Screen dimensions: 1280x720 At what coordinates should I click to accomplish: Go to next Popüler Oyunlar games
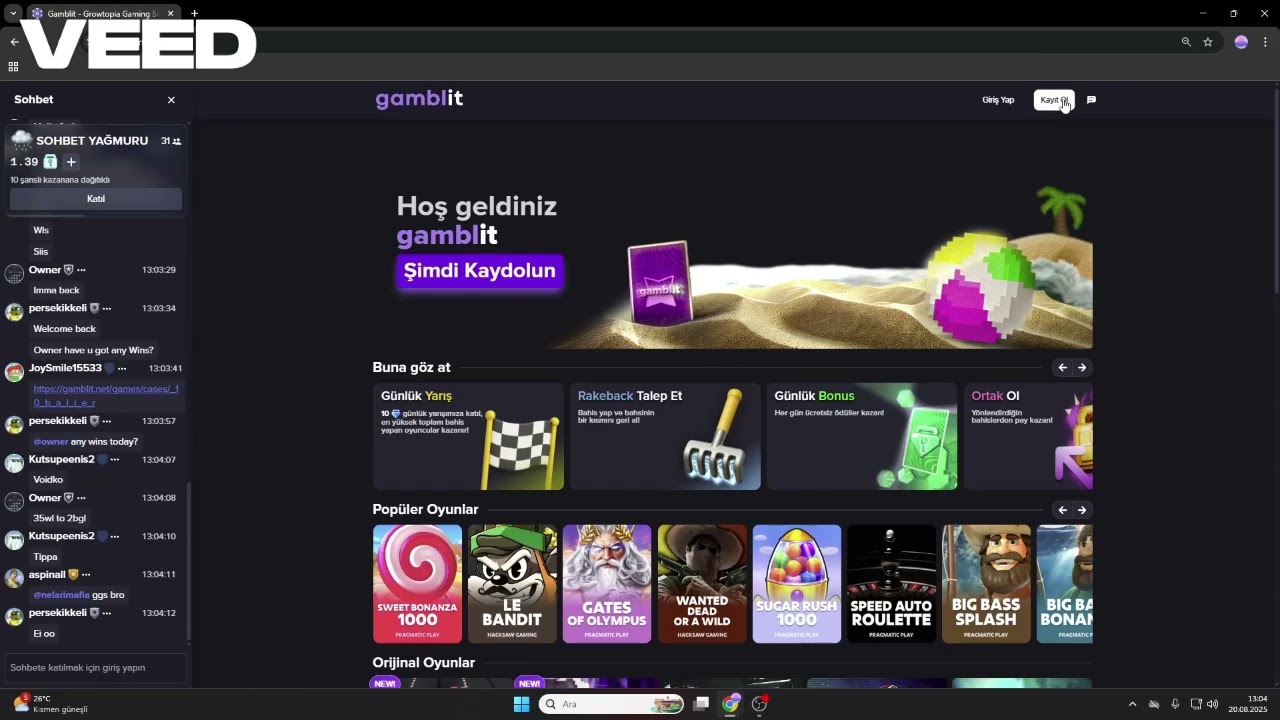pos(1082,510)
